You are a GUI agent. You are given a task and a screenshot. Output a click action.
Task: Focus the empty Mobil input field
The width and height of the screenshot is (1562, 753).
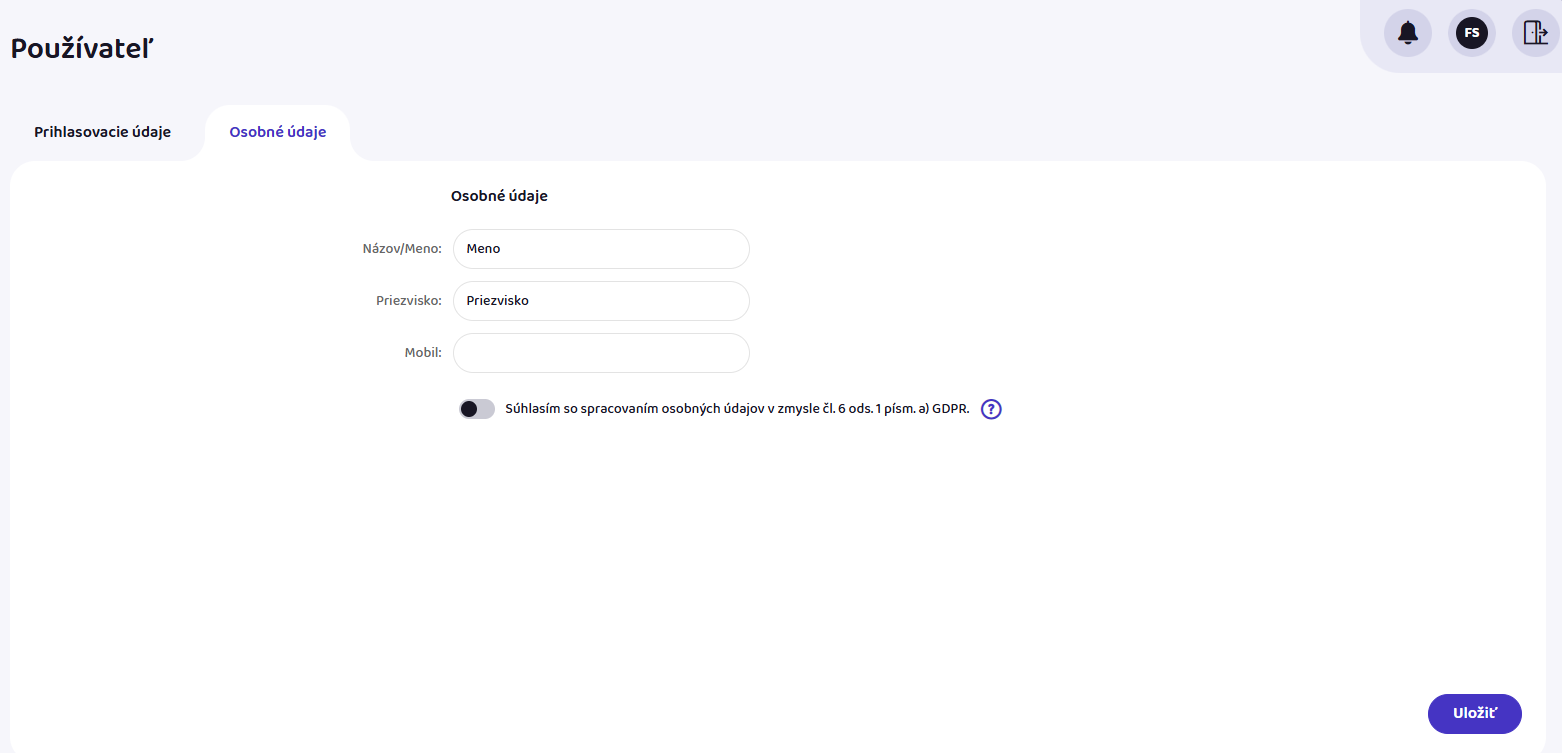click(x=600, y=353)
